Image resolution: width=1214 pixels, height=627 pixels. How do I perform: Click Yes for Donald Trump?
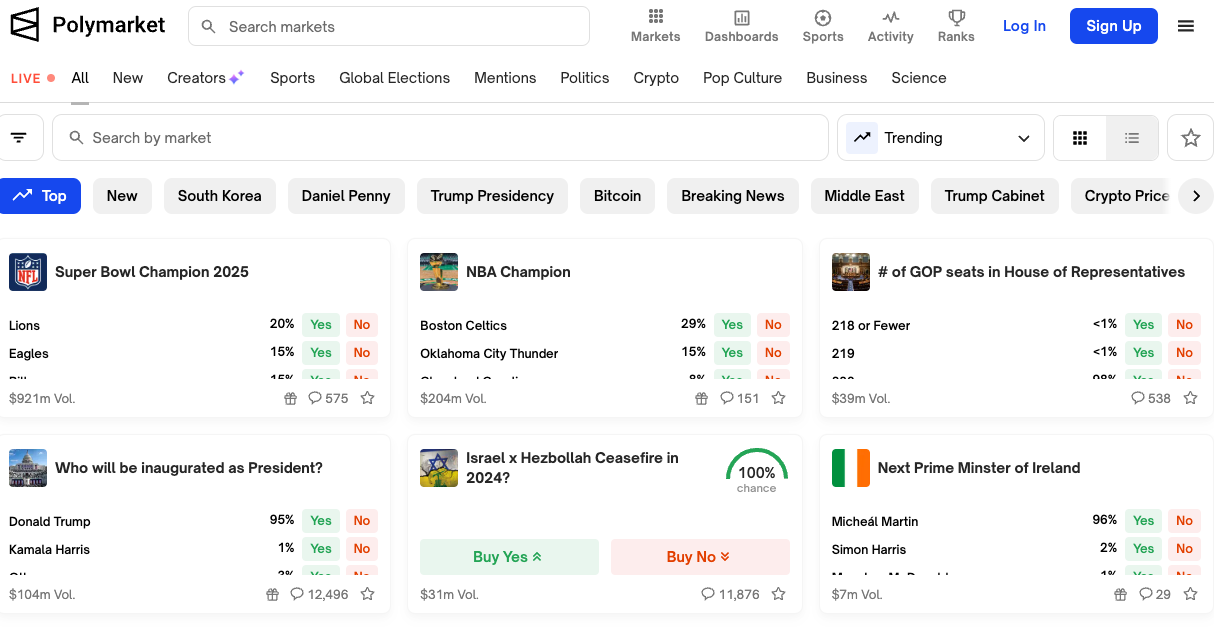pos(321,520)
